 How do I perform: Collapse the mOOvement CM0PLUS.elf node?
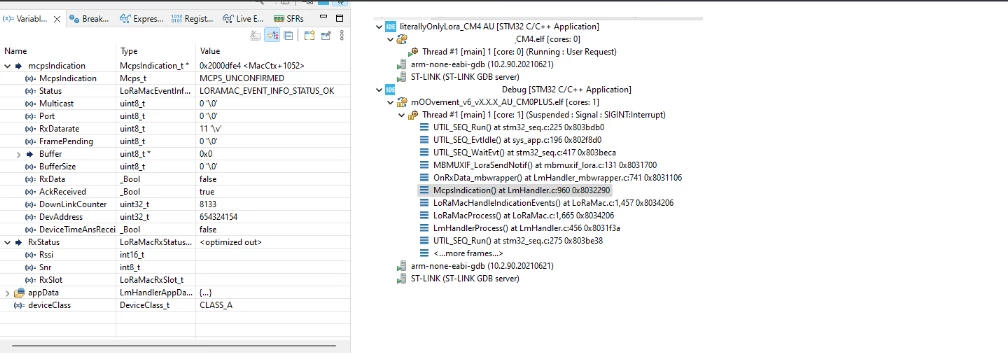390,102
